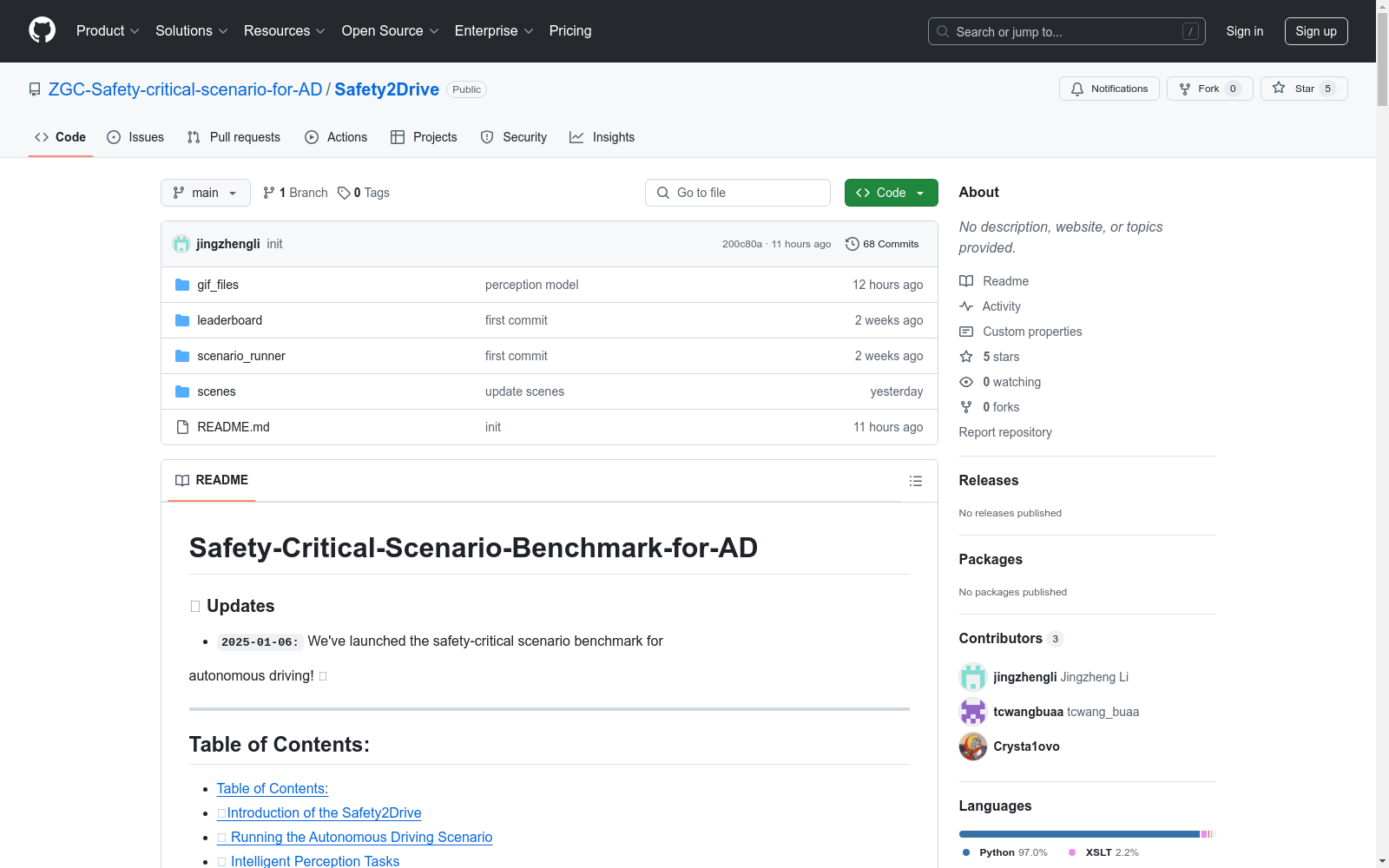The width and height of the screenshot is (1389, 868).
Task: Click the gif_files folder icon
Action: 182,285
